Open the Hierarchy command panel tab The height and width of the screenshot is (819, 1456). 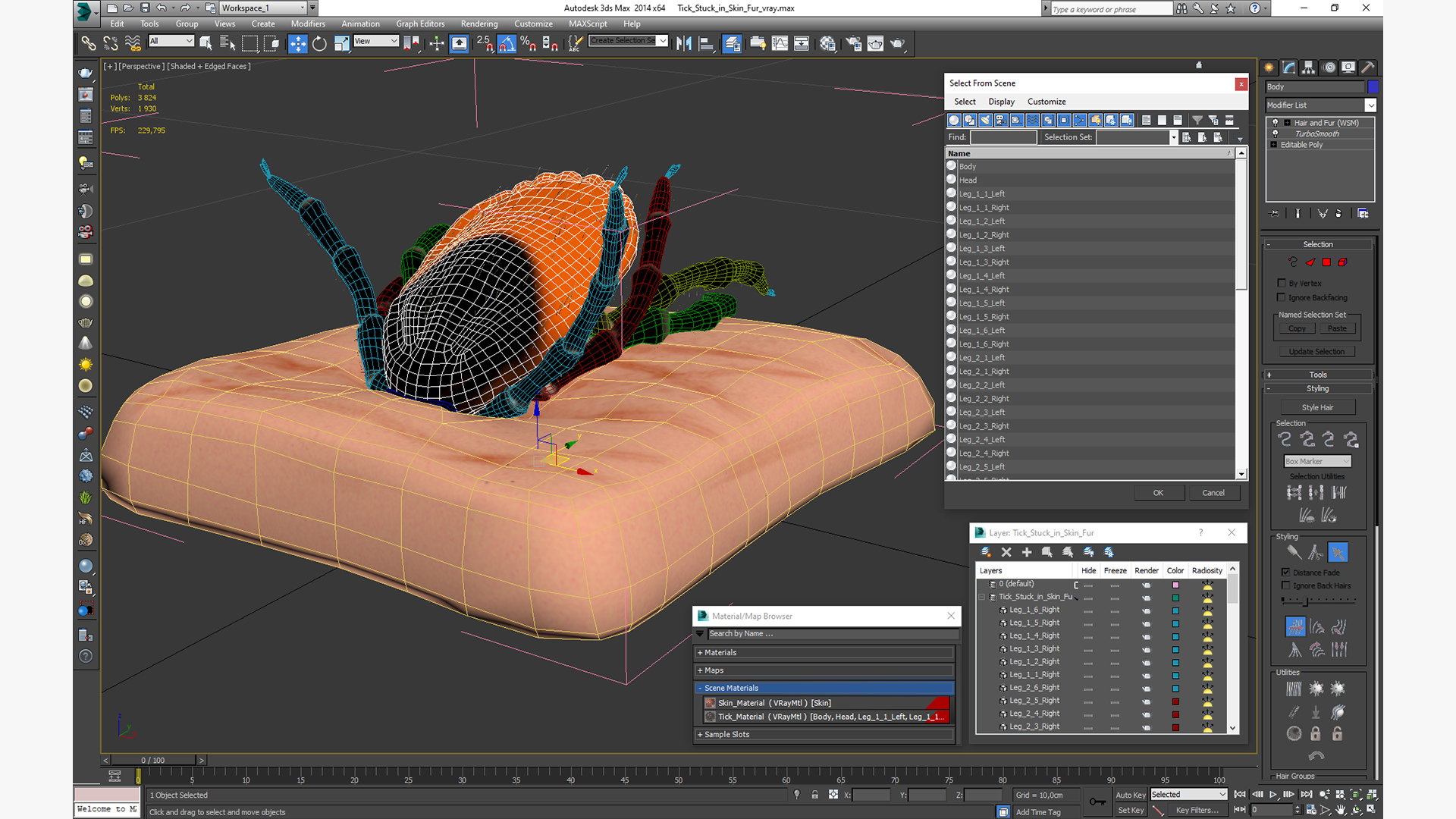[1308, 67]
